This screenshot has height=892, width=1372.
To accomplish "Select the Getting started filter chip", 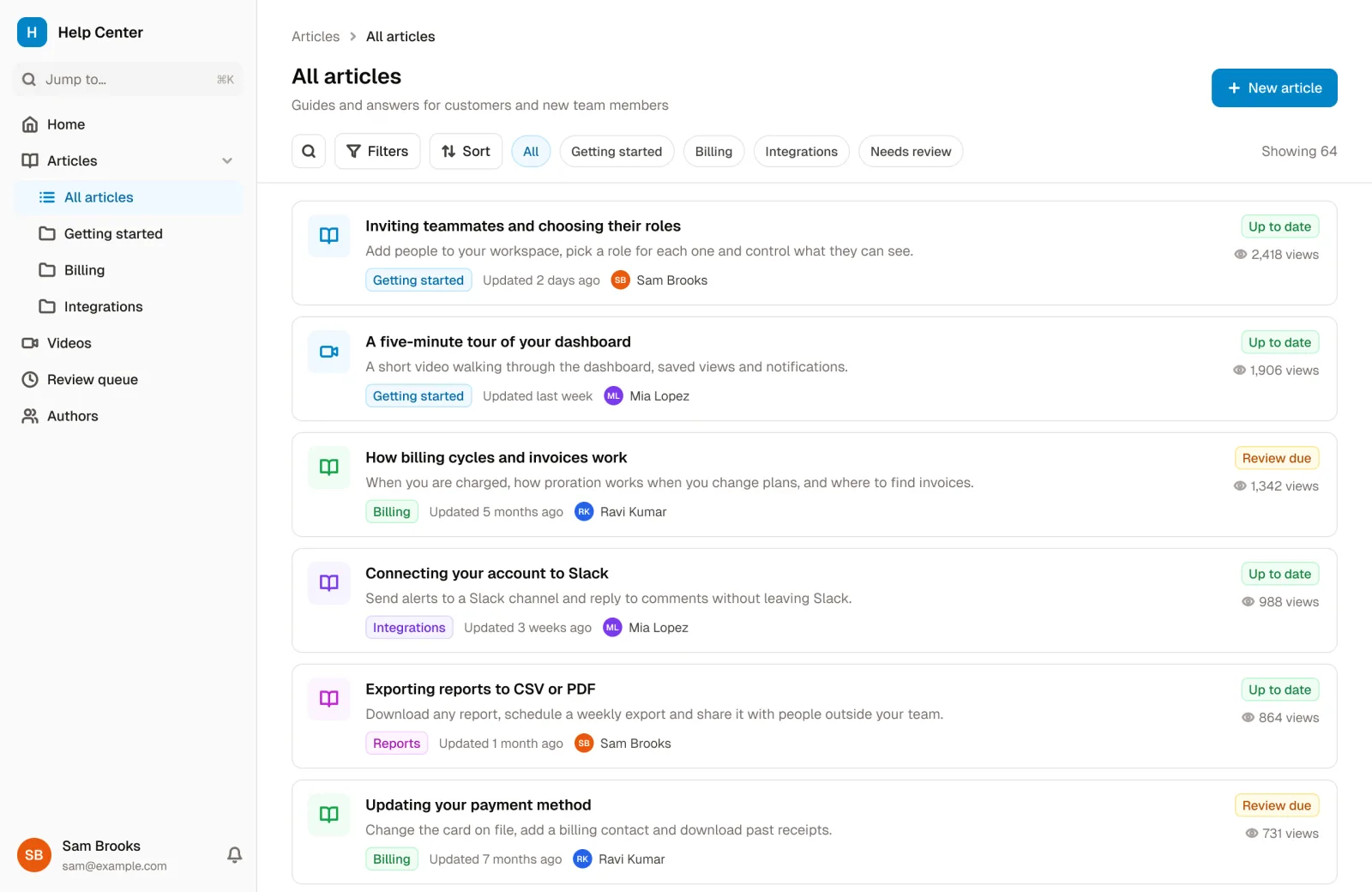I will [x=617, y=151].
